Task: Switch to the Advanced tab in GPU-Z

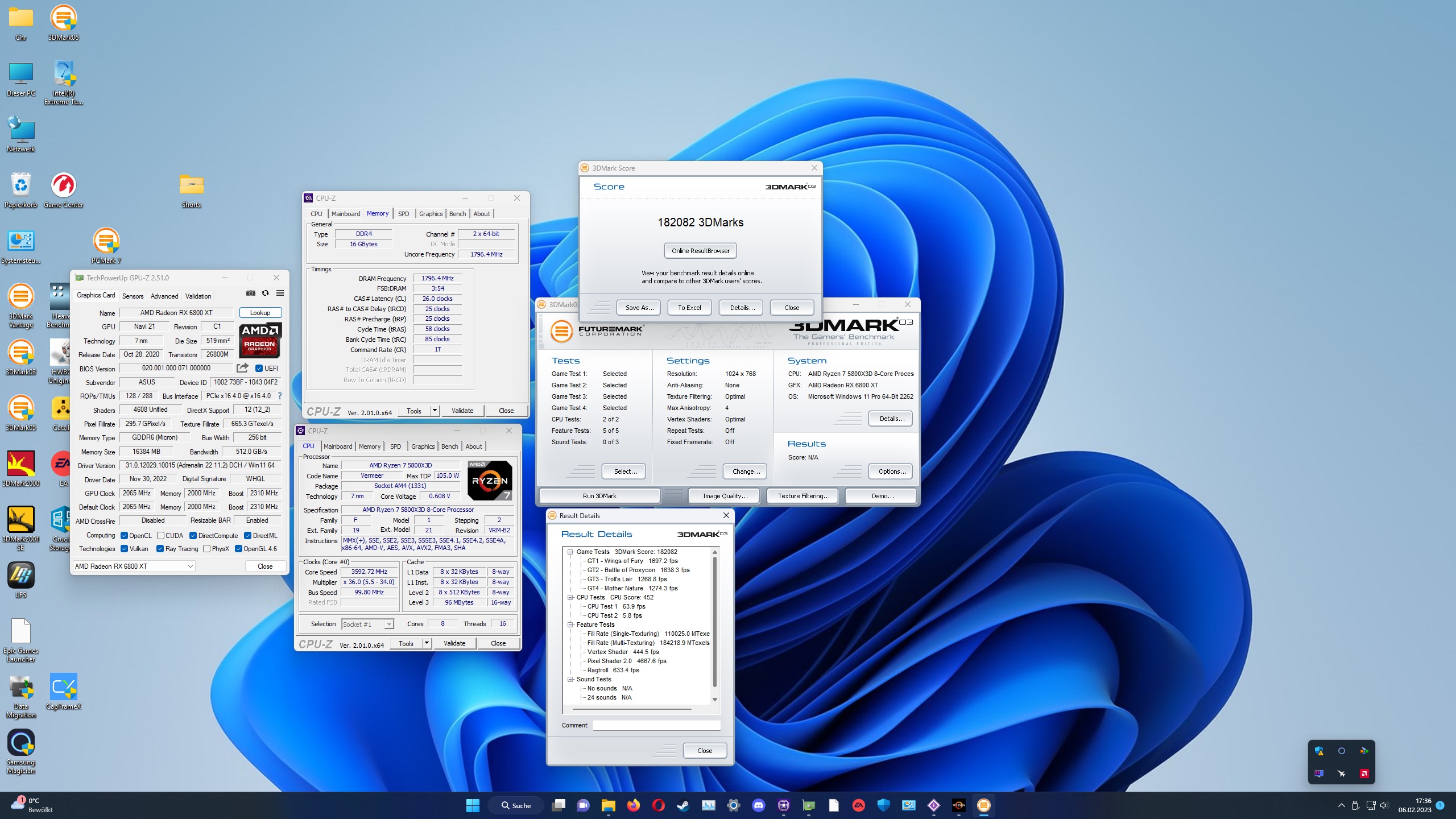Action: point(164,296)
